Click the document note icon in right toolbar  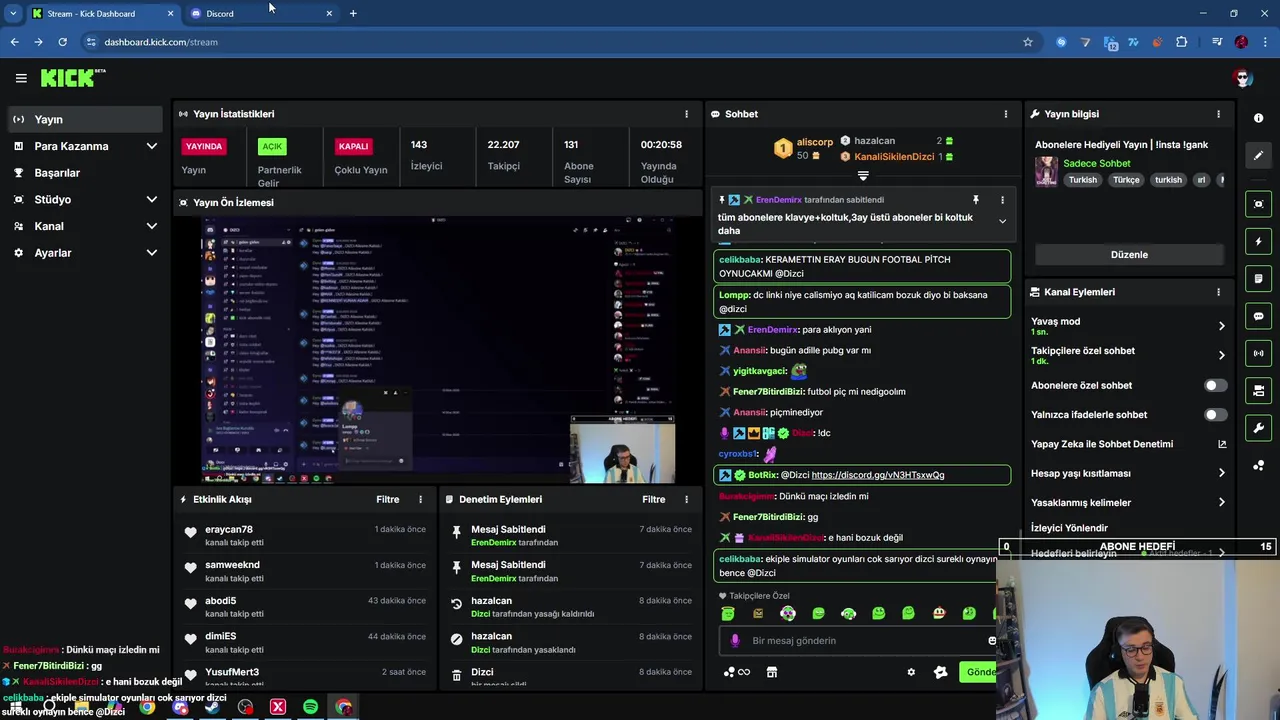tap(1258, 279)
